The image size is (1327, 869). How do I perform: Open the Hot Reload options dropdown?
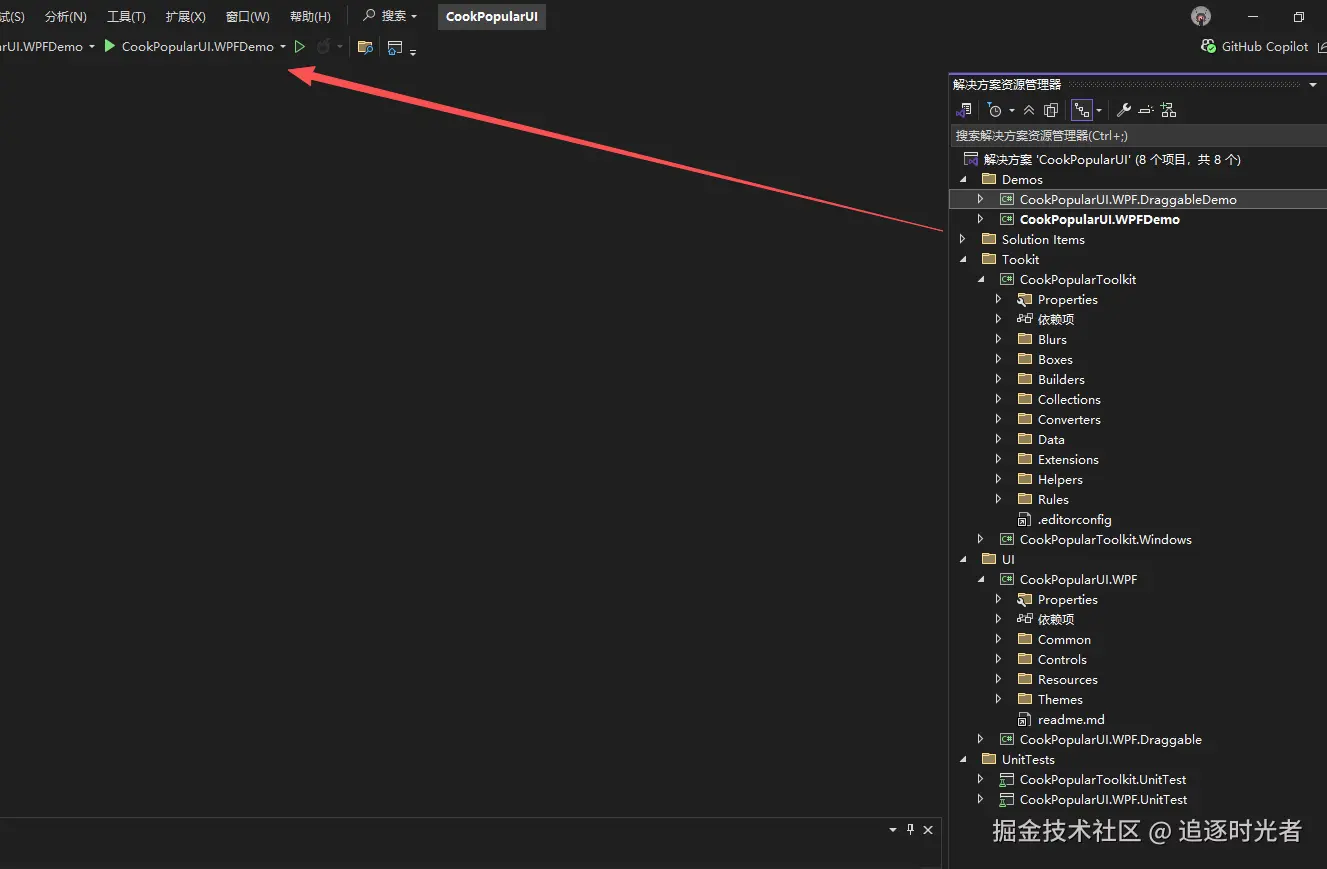[340, 47]
